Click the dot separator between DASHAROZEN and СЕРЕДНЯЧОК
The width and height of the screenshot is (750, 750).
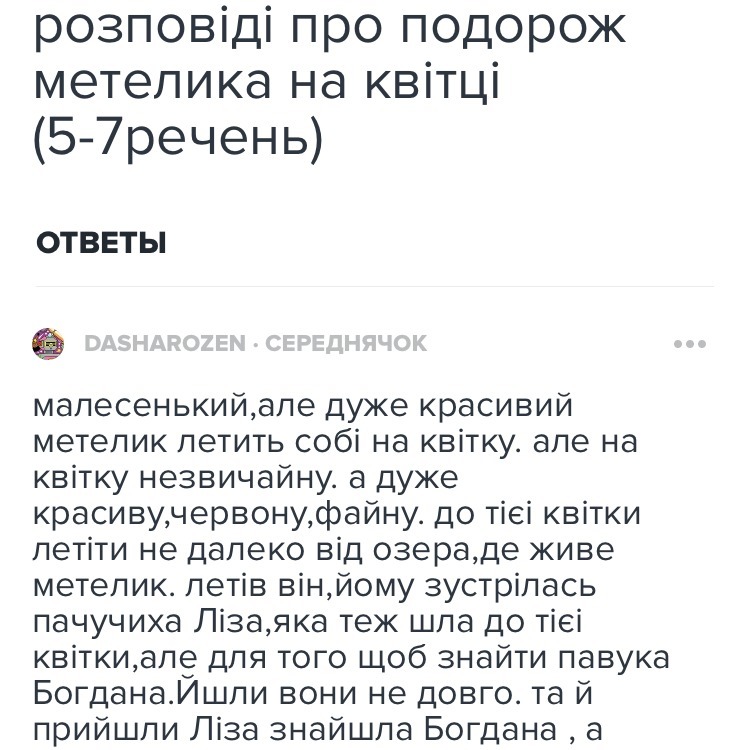255,344
